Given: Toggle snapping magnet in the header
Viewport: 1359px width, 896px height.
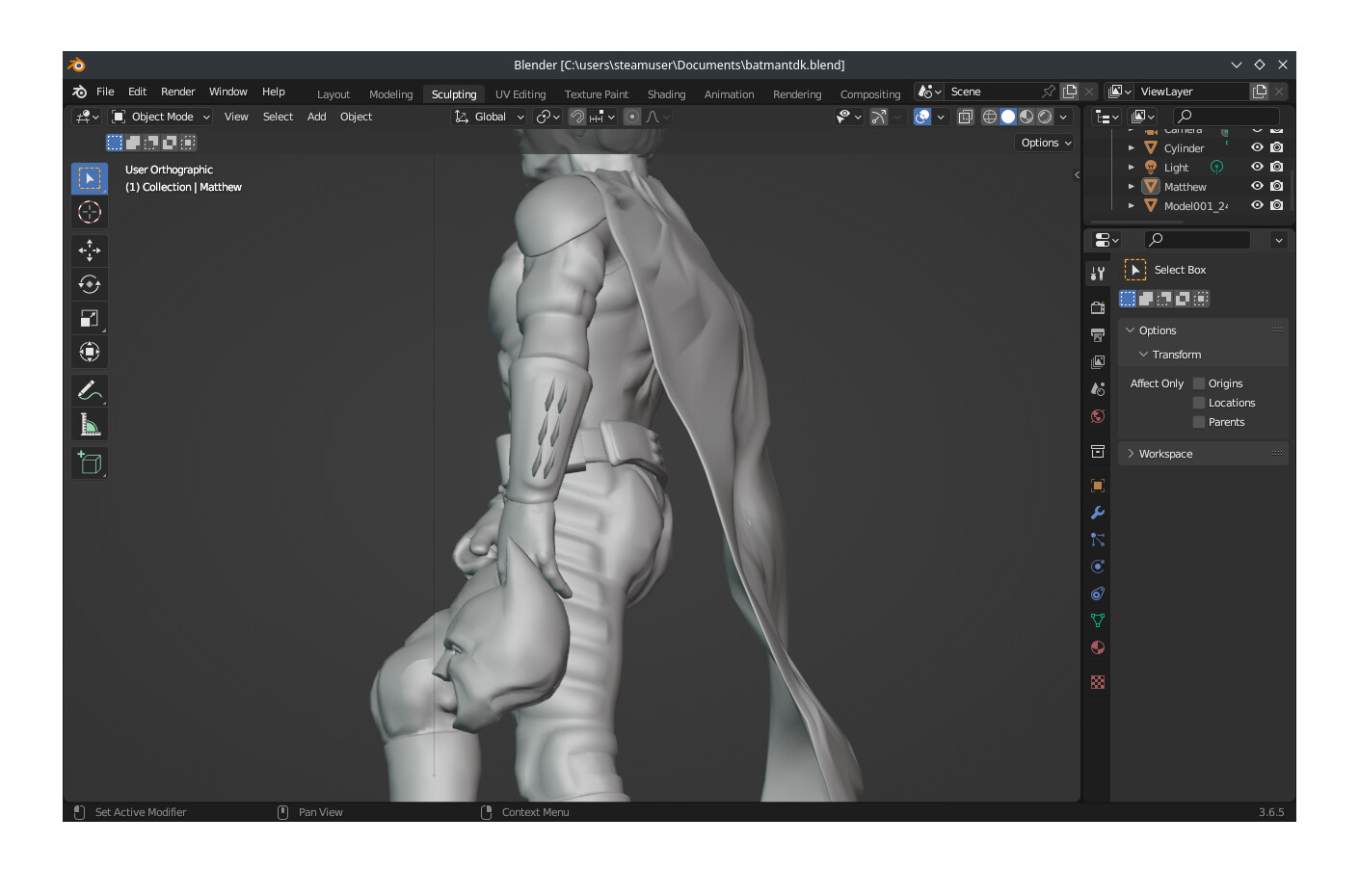Looking at the screenshot, I should point(577,117).
